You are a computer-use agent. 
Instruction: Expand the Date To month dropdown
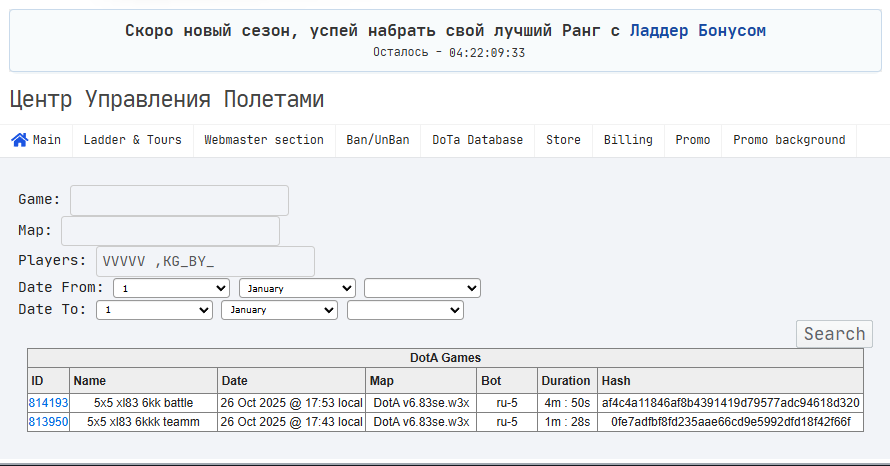[279, 310]
